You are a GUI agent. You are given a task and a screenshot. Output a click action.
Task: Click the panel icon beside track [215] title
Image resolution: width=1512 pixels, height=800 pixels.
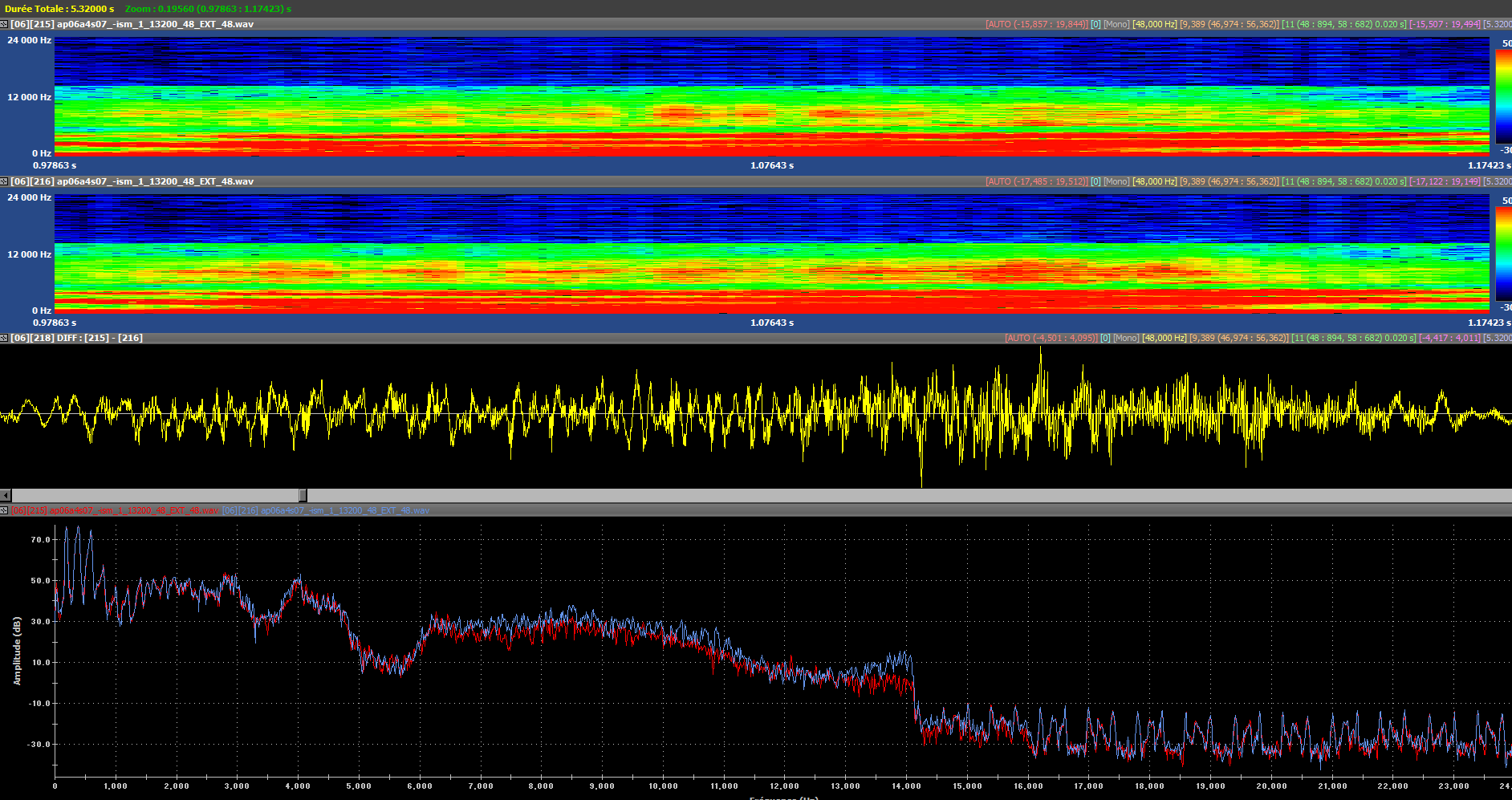pos(4,24)
